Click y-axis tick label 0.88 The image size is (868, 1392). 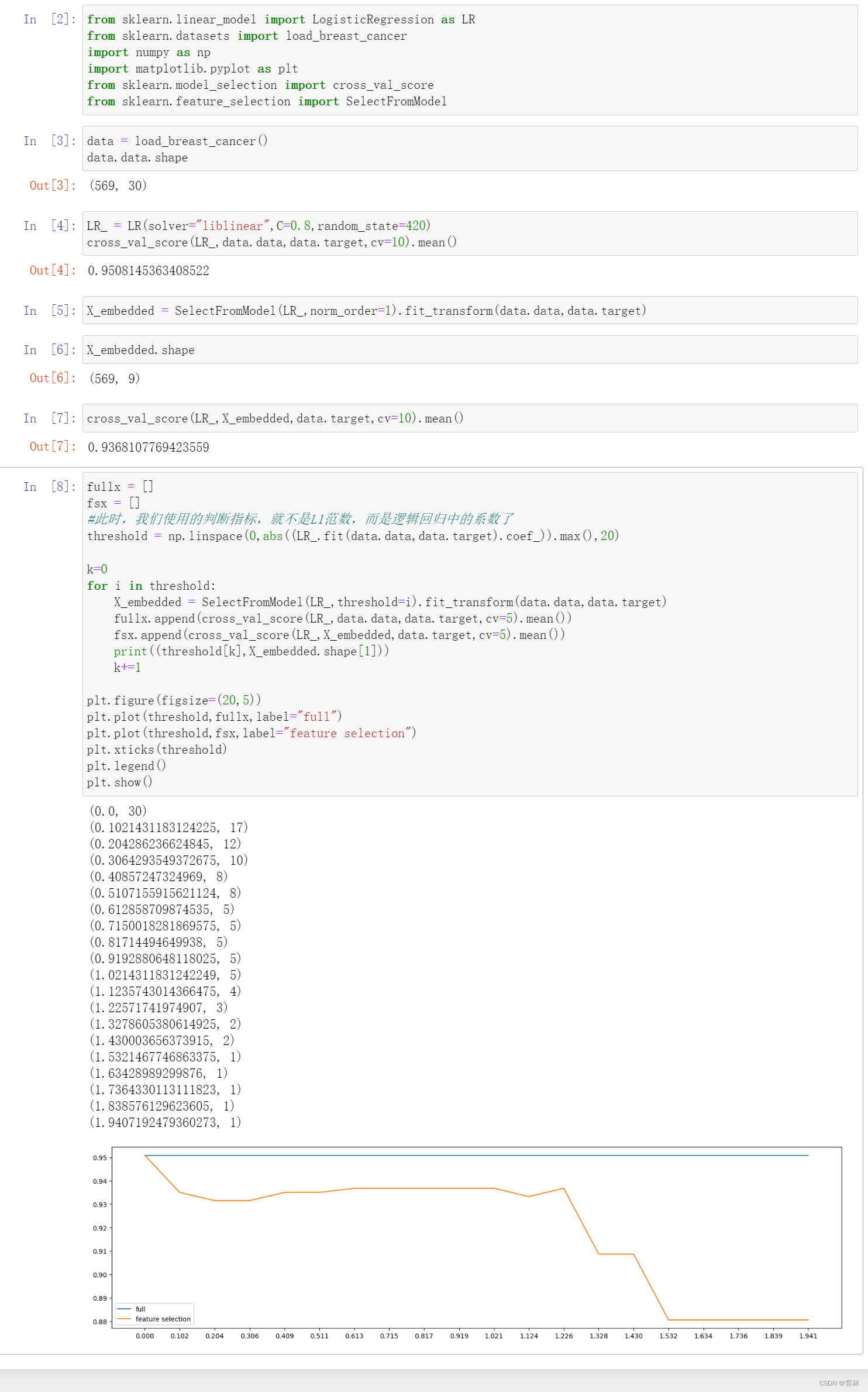click(99, 1321)
